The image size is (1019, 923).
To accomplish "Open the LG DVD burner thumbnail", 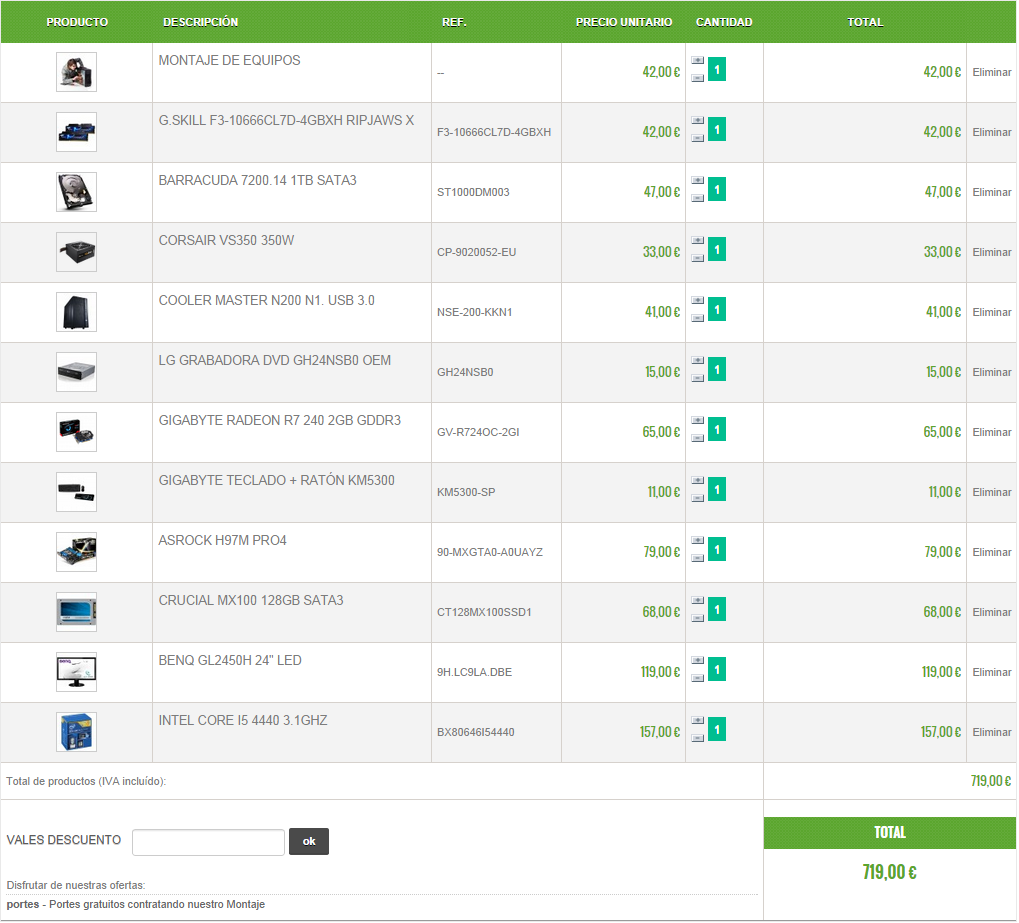I will 76,372.
